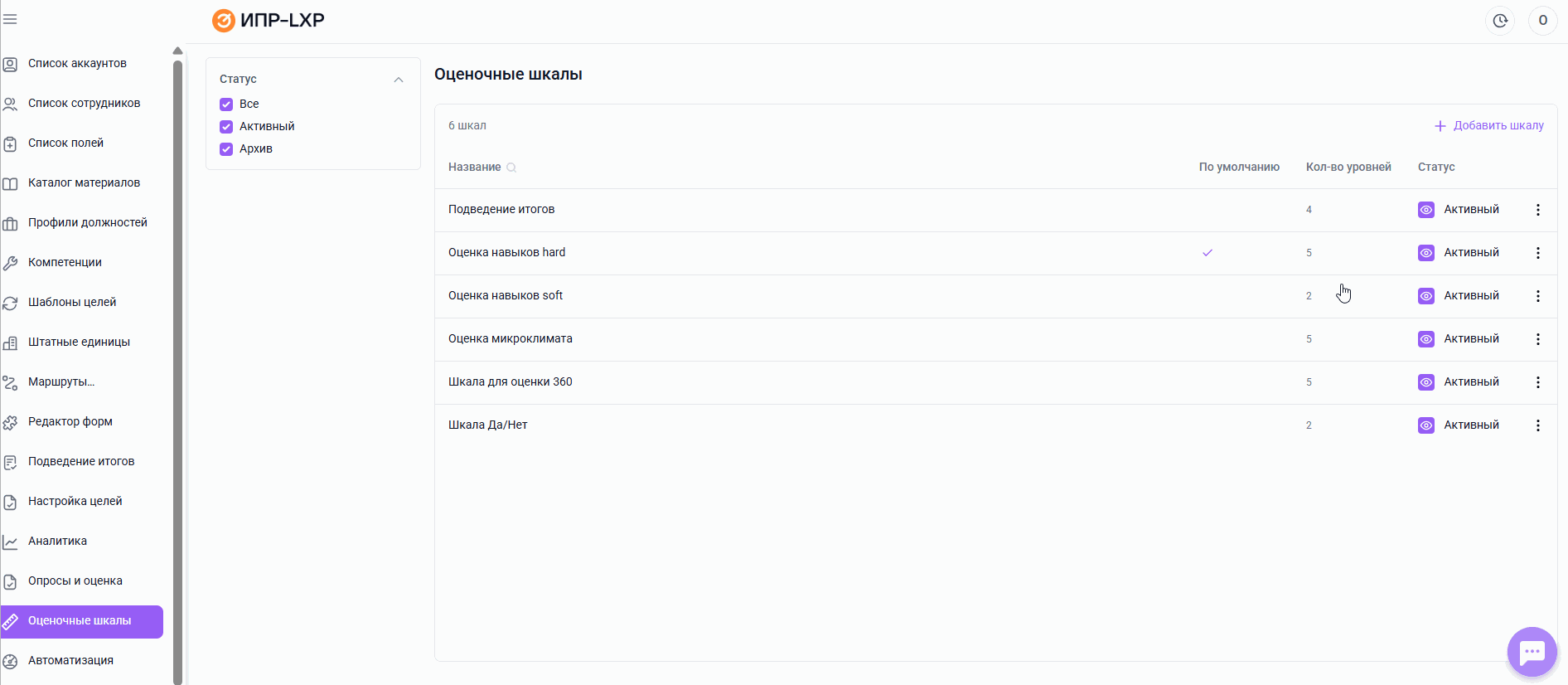Click Редактор форм puzzle icon
The height and width of the screenshot is (685, 1568).
click(x=10, y=422)
